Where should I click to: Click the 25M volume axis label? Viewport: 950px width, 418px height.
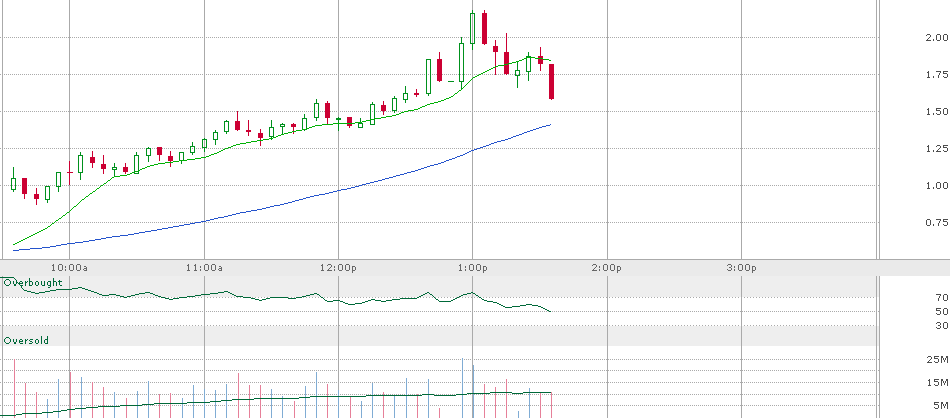[x=938, y=360]
